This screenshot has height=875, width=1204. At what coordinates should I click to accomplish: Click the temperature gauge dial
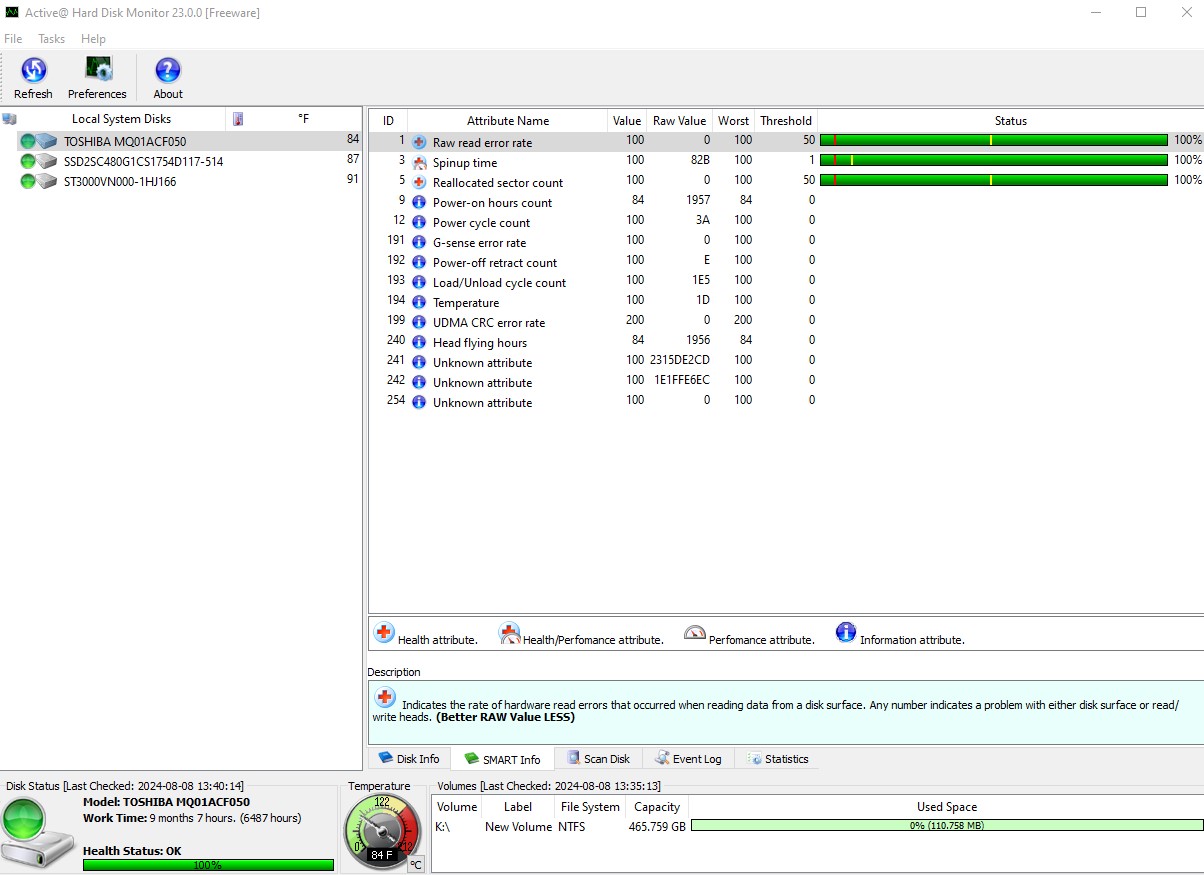(382, 832)
